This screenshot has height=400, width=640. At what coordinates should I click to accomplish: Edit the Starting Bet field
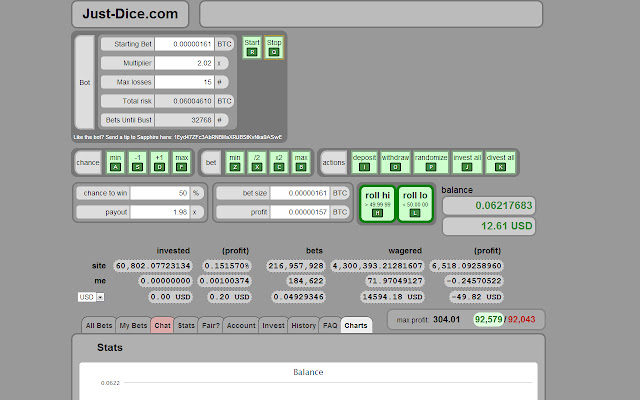184,44
